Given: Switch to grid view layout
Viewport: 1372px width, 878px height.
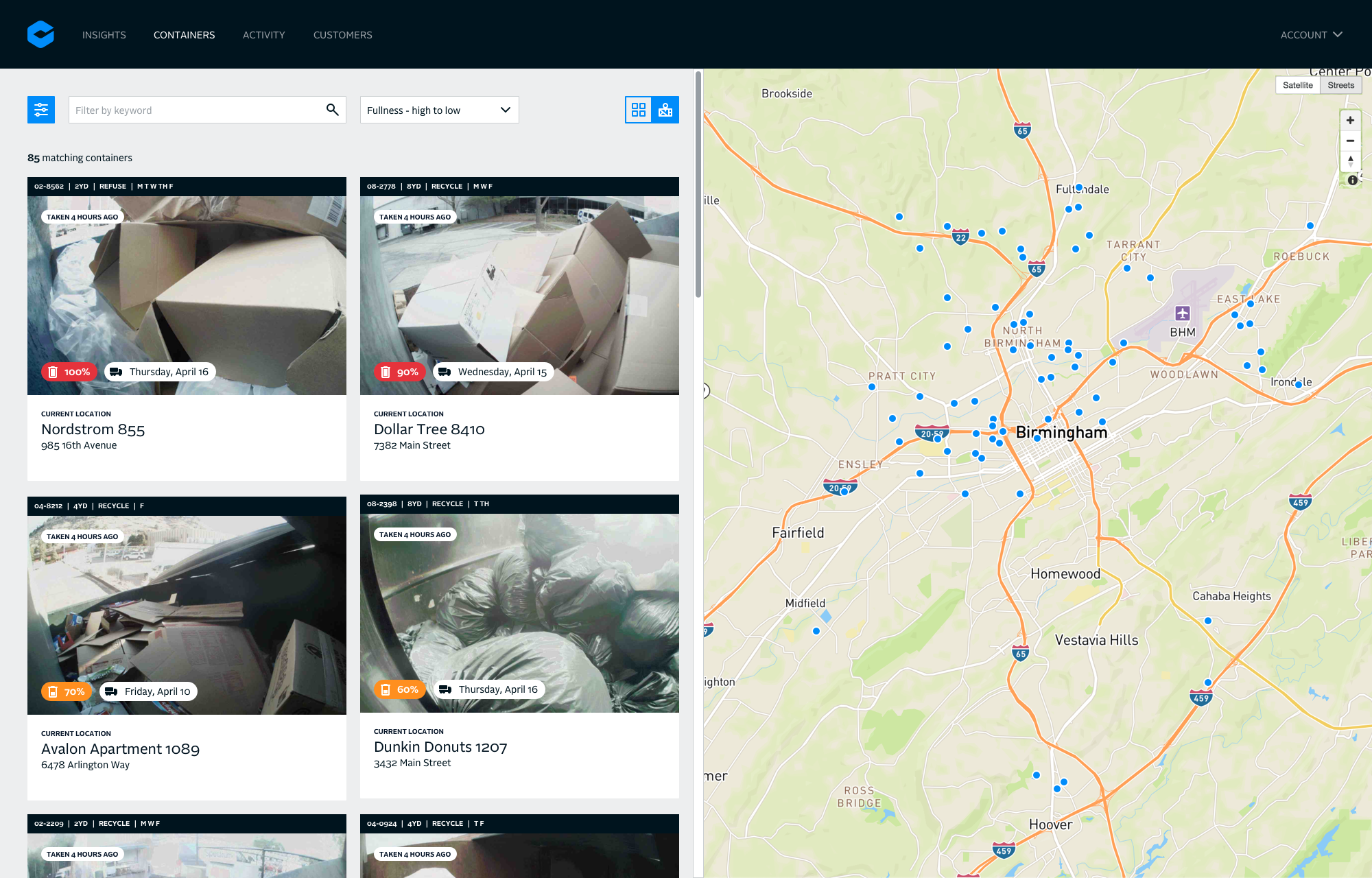Looking at the screenshot, I should point(639,110).
